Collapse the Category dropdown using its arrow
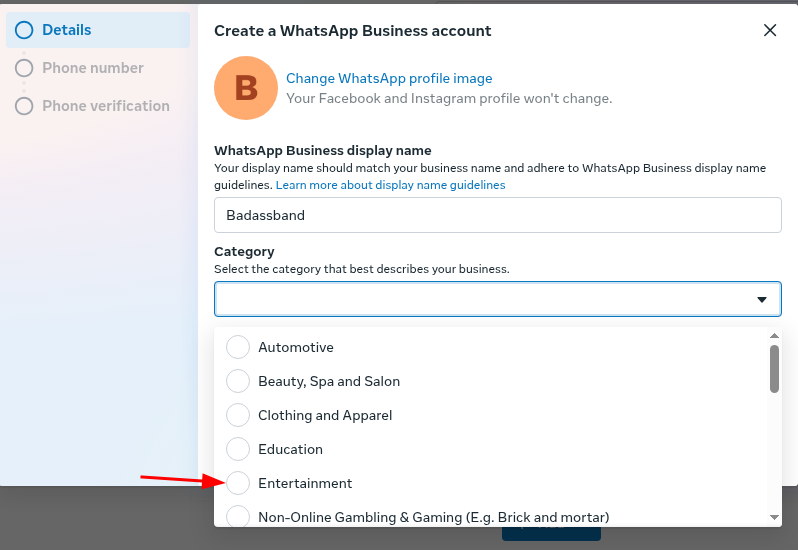The width and height of the screenshot is (798, 550). pos(762,299)
